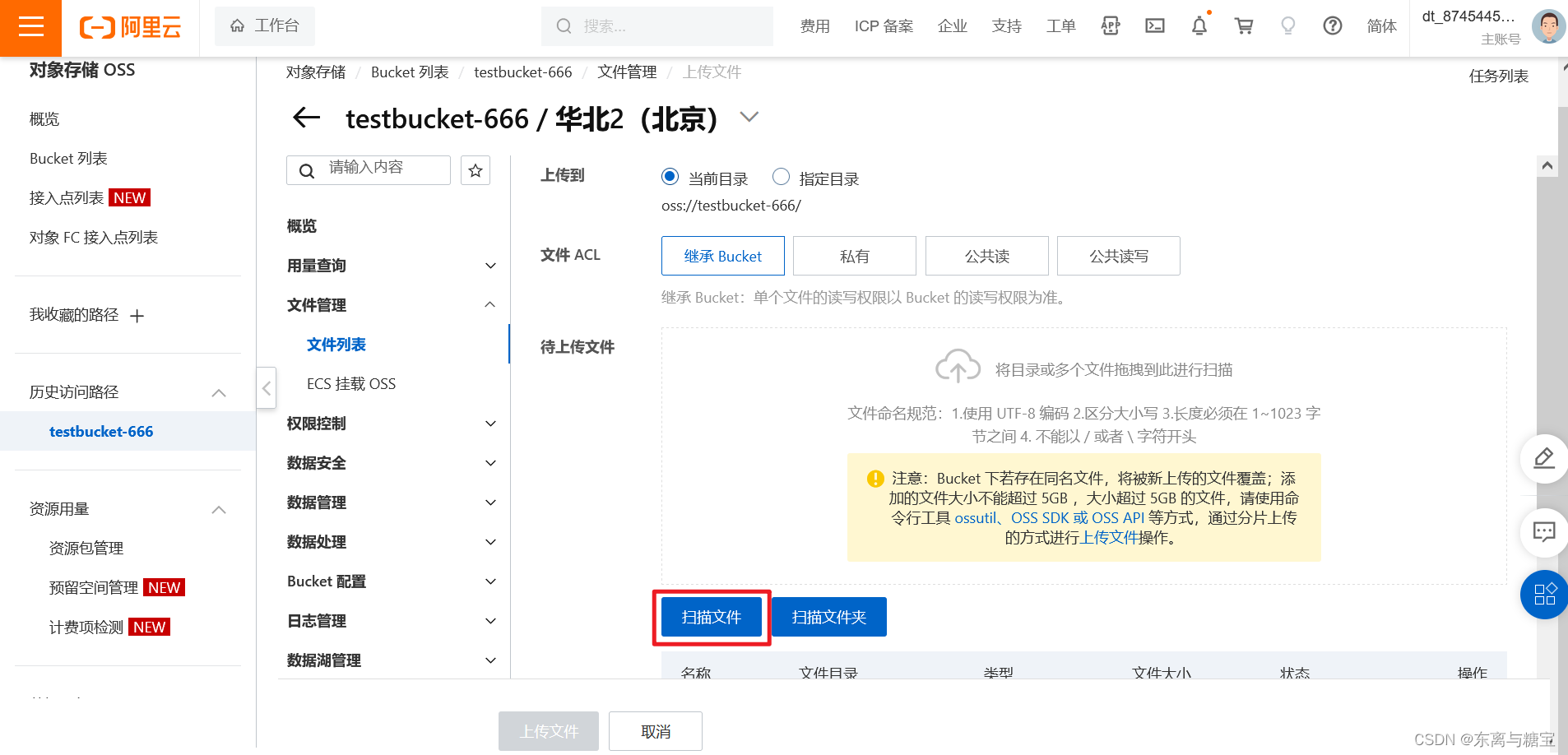Click the lightbulb tips icon

pyautogui.click(x=1288, y=26)
